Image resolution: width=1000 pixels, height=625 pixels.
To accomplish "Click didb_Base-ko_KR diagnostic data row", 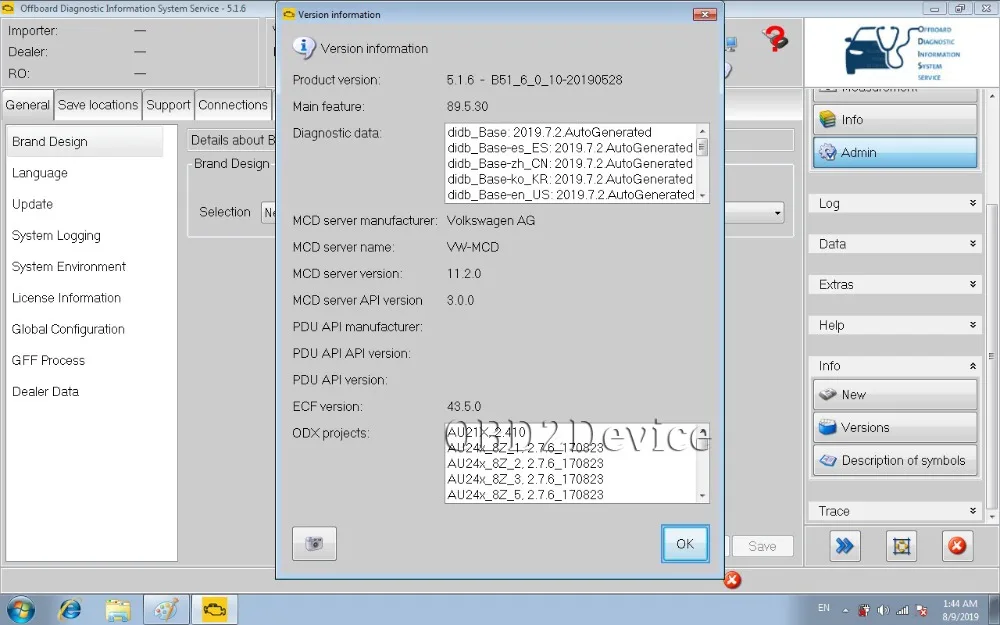I will (570, 179).
